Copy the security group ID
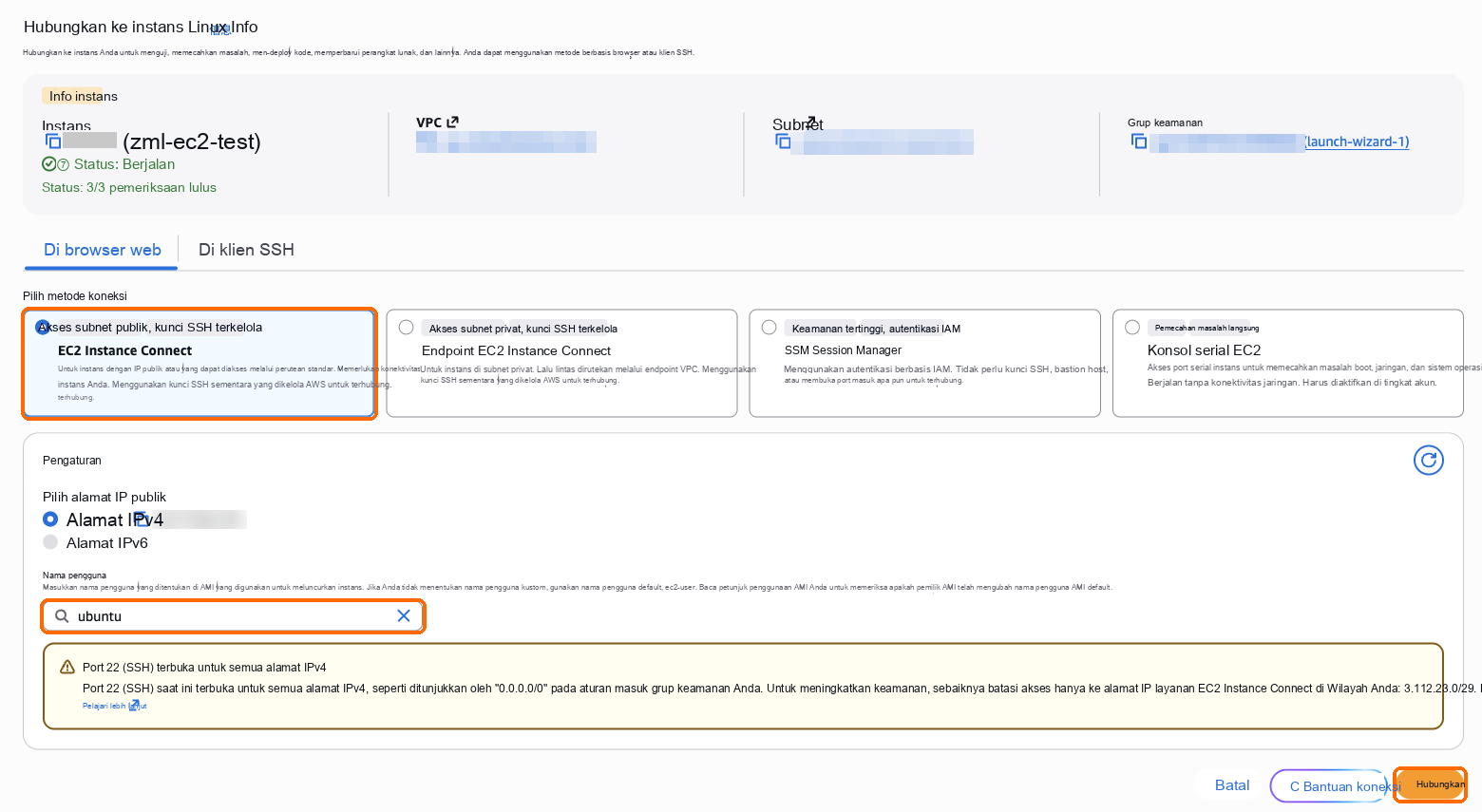1482x812 pixels. pos(1139,142)
